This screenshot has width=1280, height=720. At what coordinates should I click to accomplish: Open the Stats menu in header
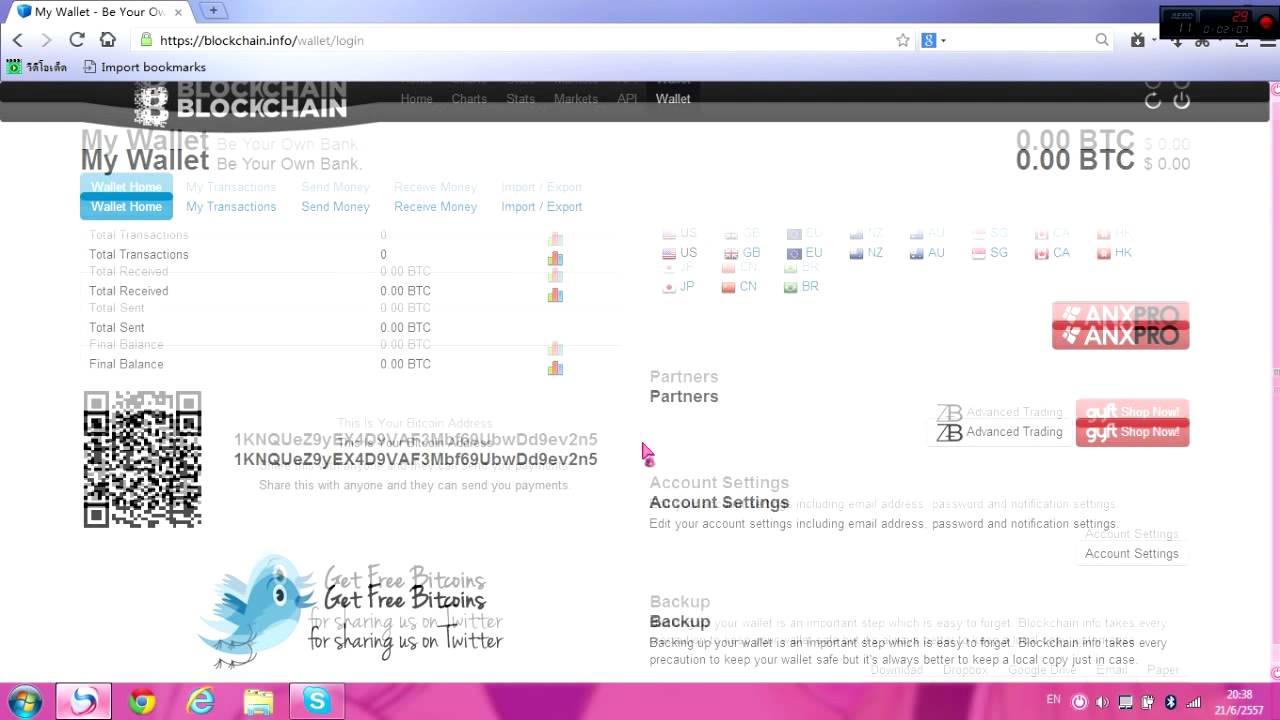520,99
